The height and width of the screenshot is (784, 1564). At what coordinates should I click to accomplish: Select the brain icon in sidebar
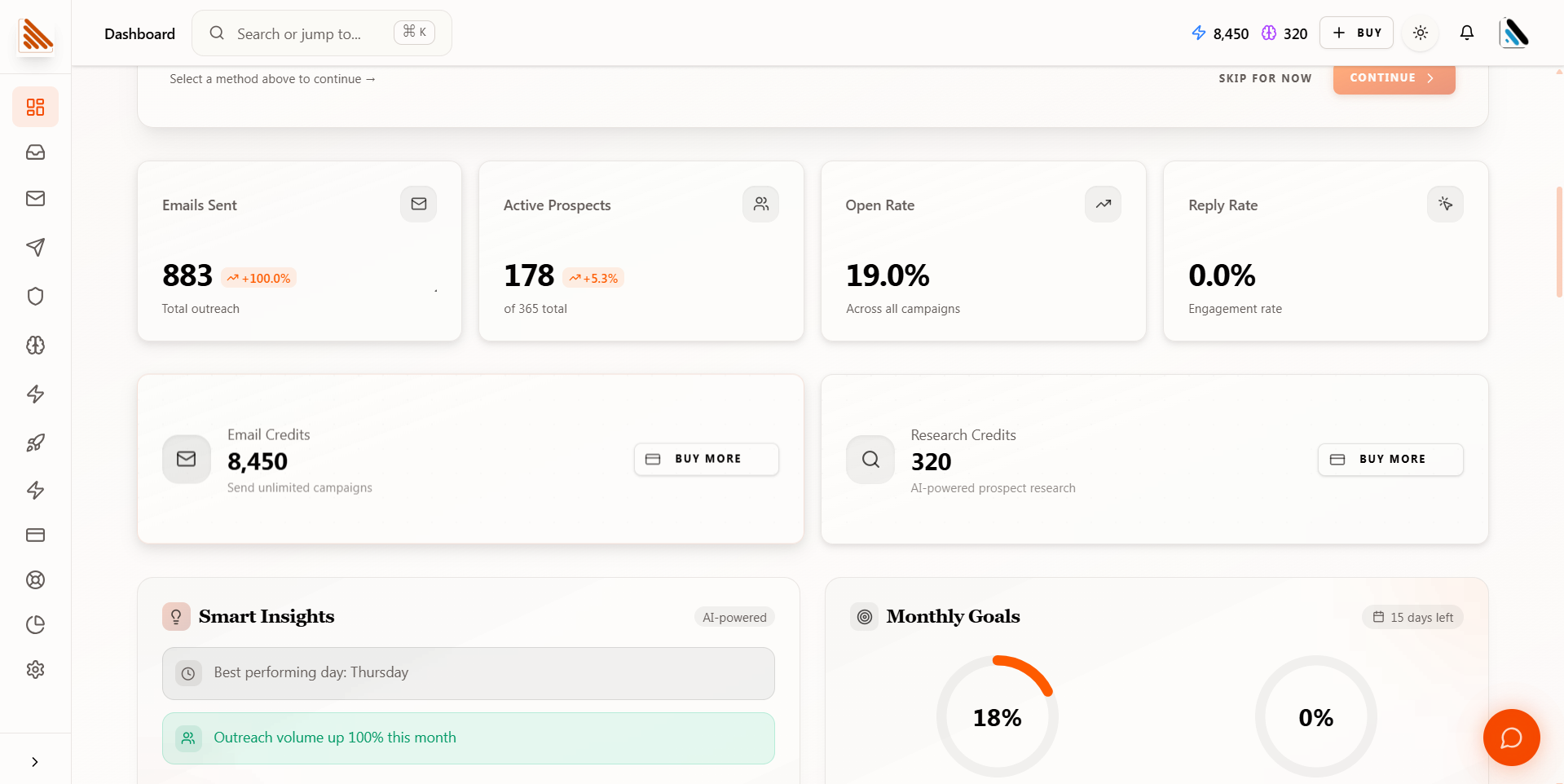(35, 345)
